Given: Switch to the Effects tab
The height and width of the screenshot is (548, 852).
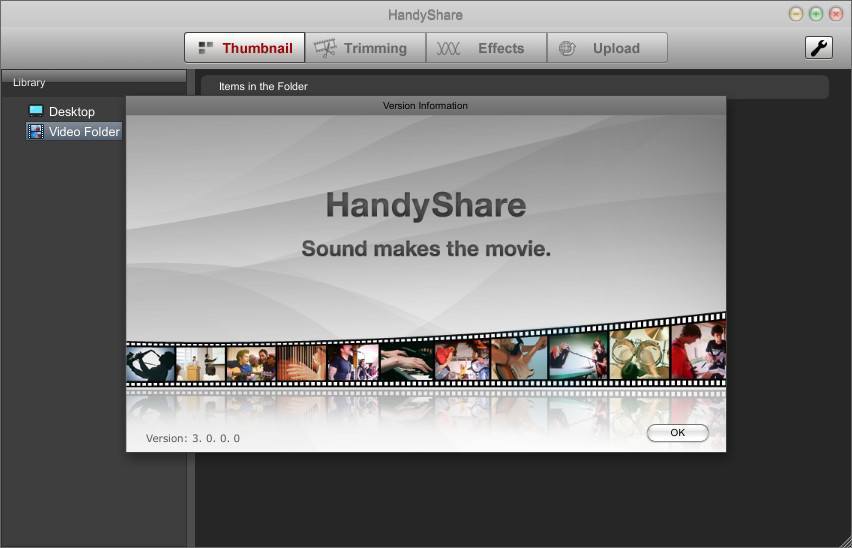Looking at the screenshot, I should click(x=486, y=48).
